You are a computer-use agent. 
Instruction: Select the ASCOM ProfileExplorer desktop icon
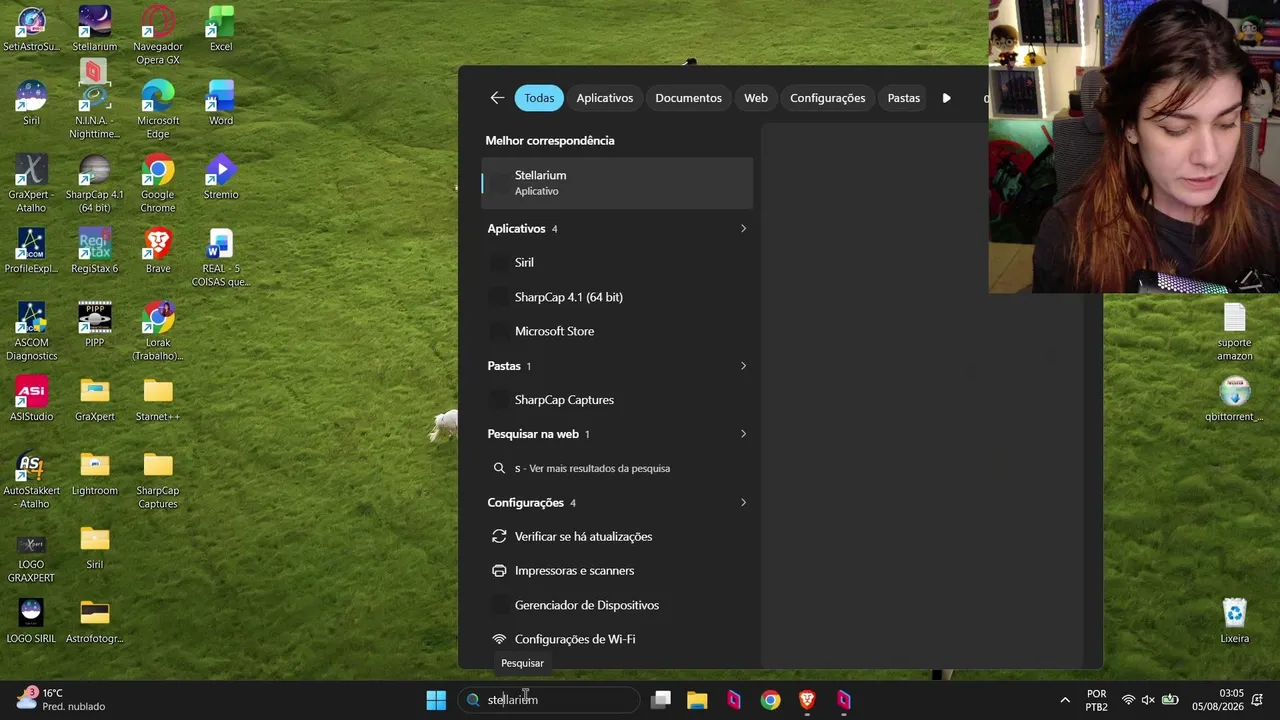click(x=31, y=251)
